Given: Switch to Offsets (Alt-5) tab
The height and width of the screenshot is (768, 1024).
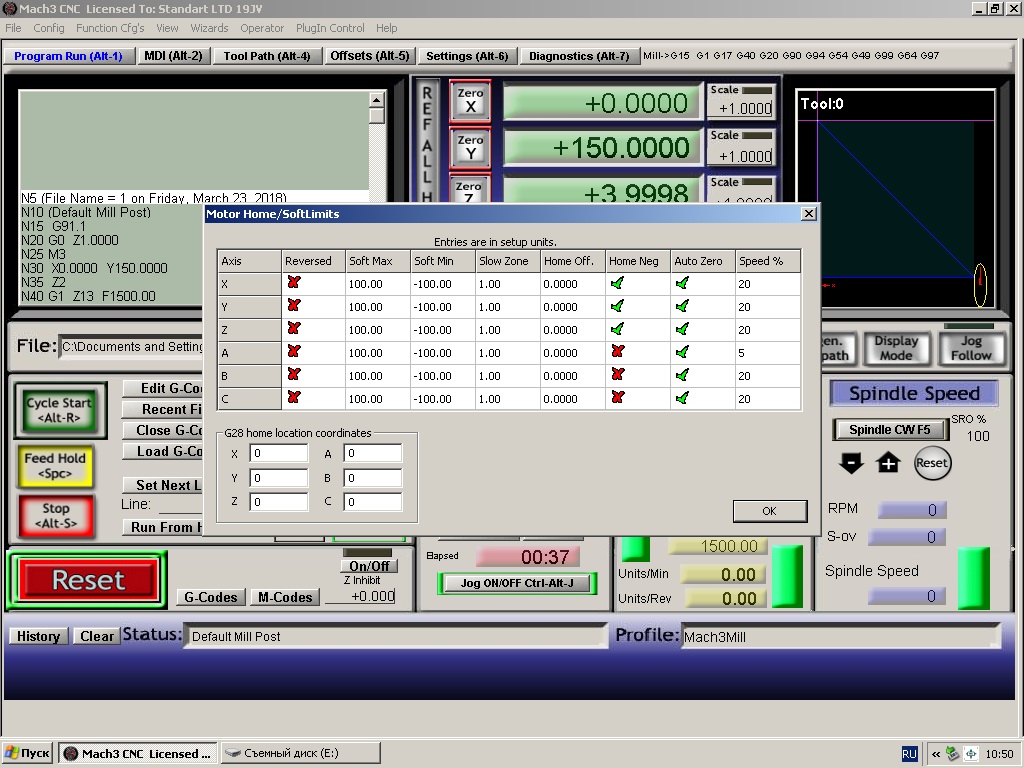Looking at the screenshot, I should (x=370, y=56).
